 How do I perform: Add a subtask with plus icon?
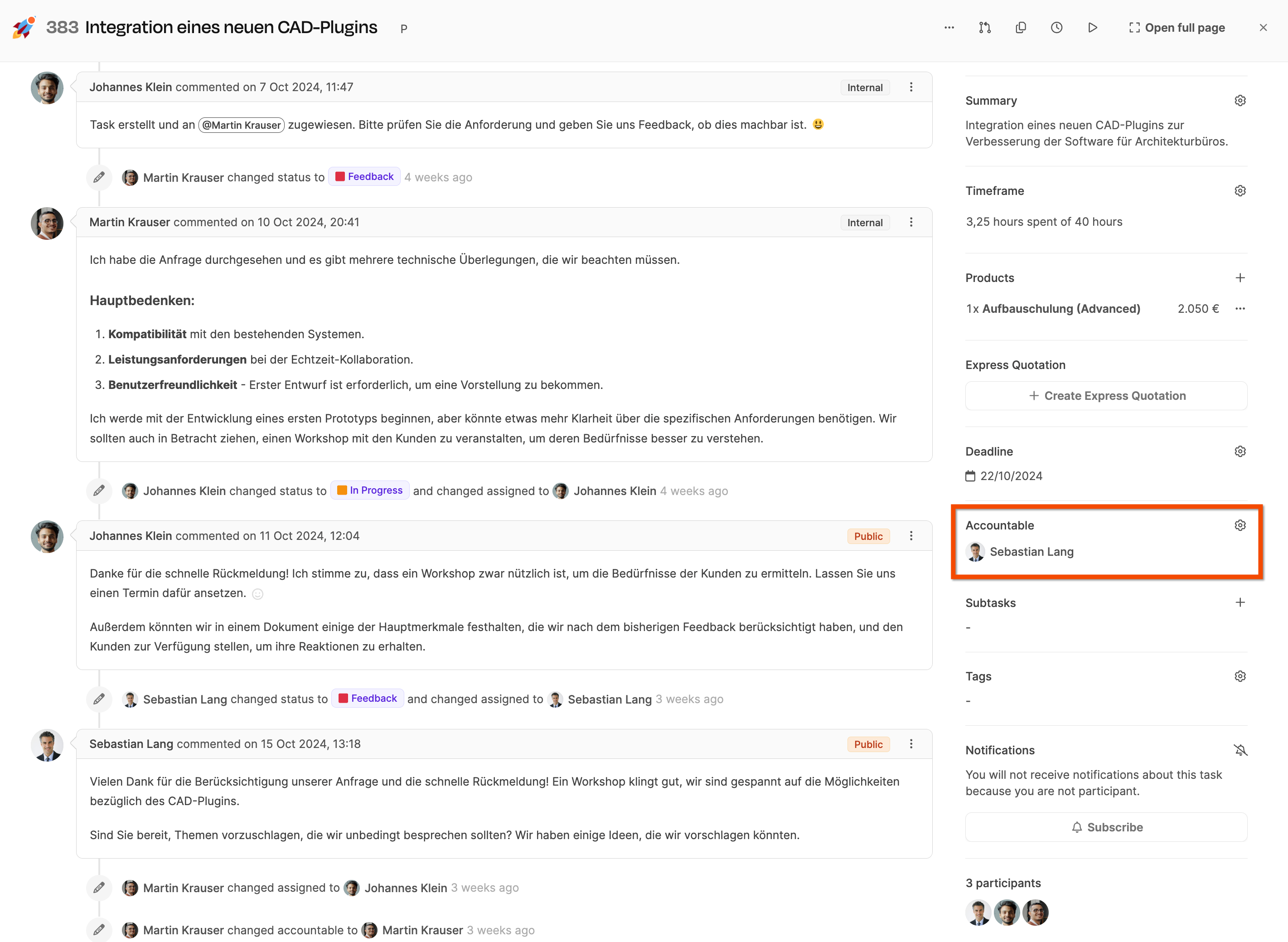coord(1240,603)
